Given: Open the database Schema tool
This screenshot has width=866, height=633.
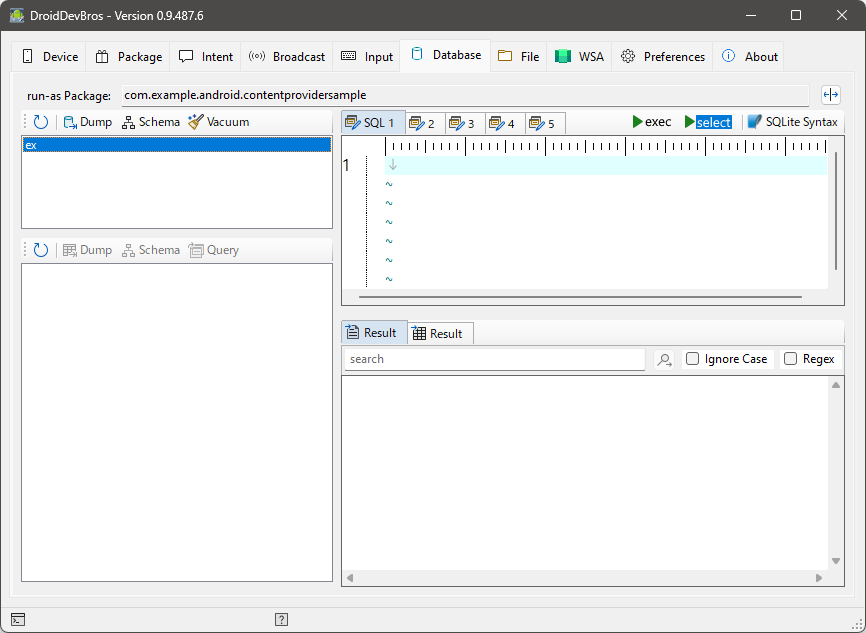Looking at the screenshot, I should pos(151,122).
